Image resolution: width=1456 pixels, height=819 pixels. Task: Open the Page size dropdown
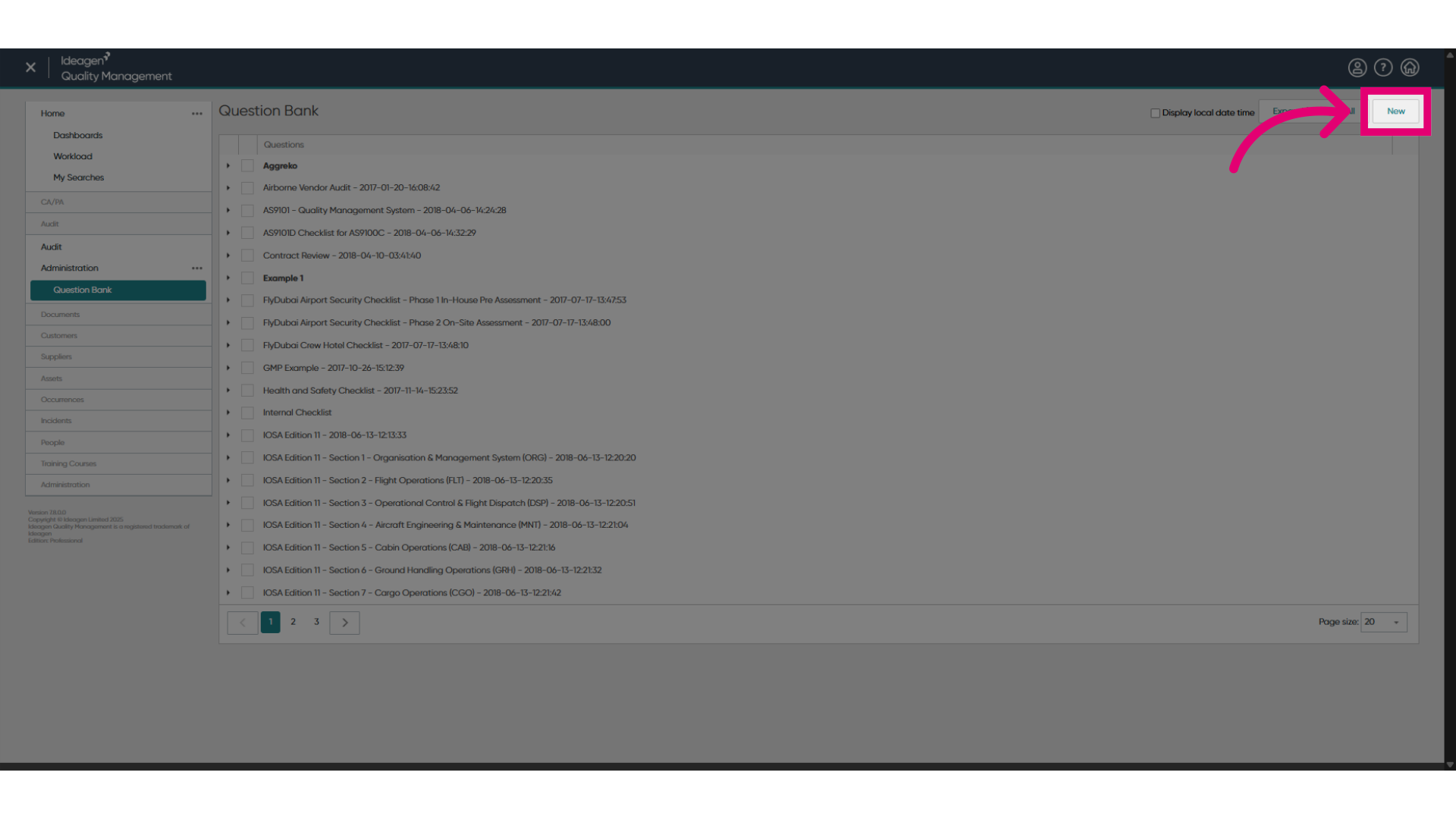click(1384, 622)
